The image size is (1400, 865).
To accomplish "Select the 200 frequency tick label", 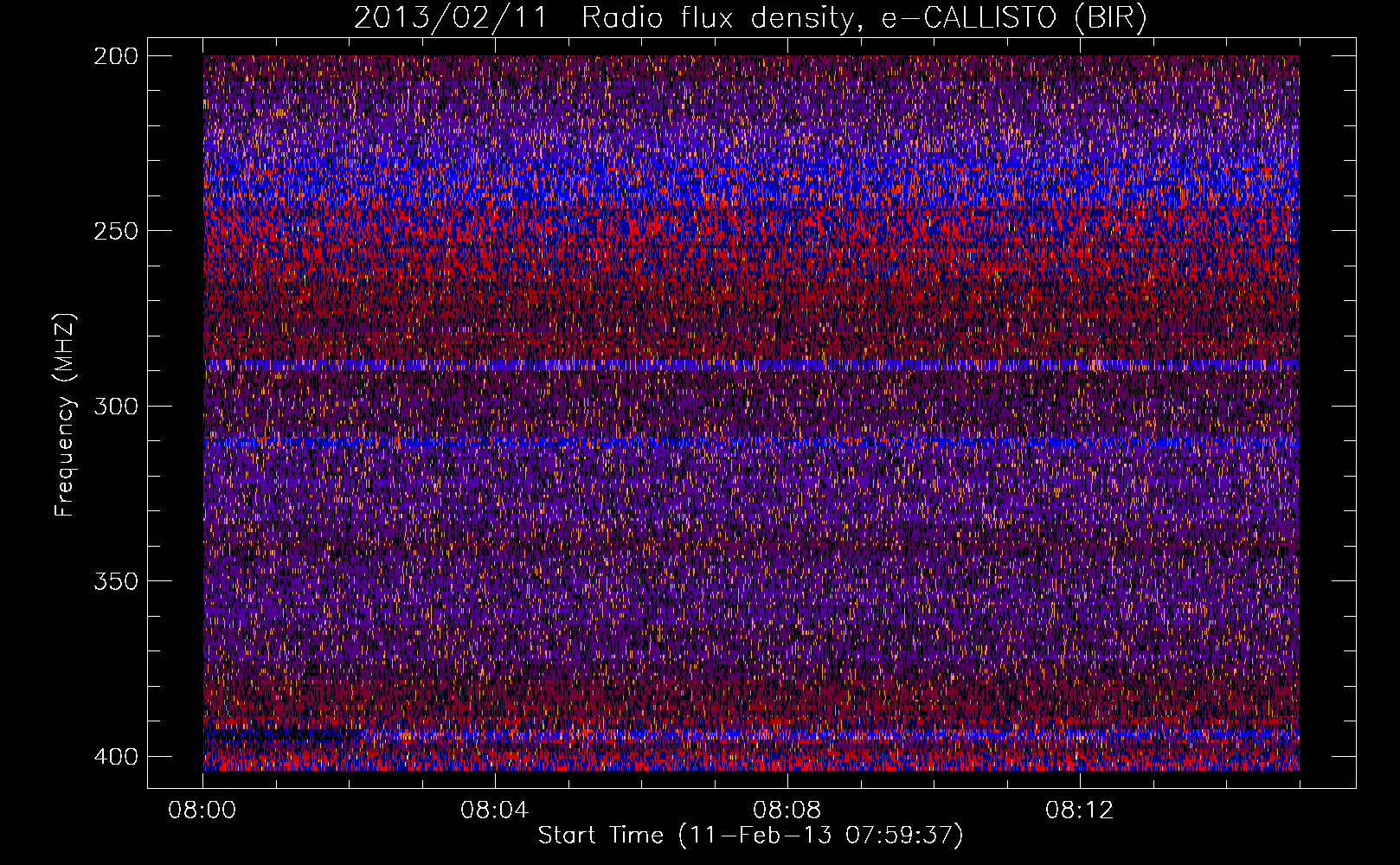I will pyautogui.click(x=115, y=56).
